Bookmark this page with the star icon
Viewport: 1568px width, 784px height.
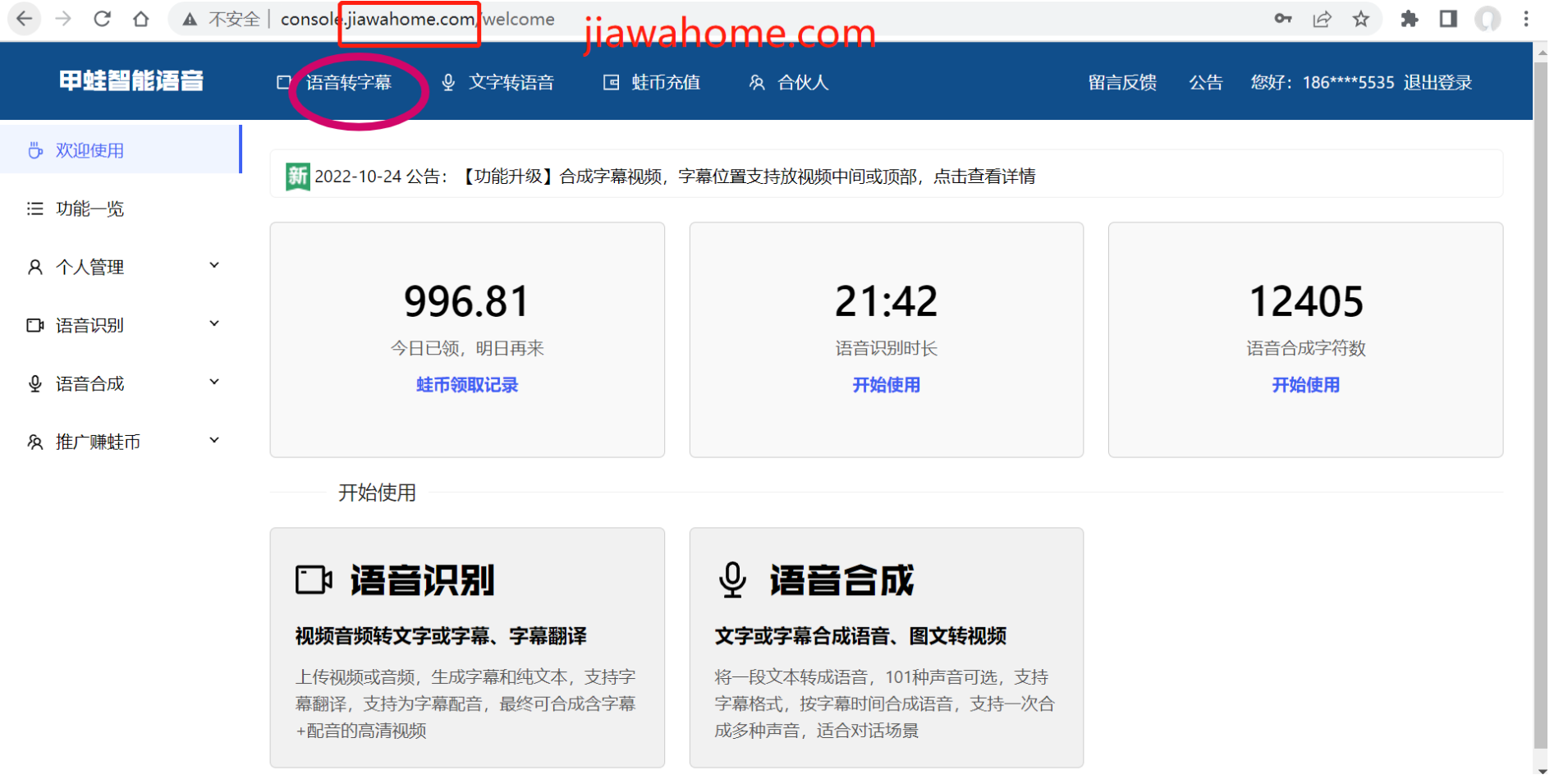point(1361,18)
